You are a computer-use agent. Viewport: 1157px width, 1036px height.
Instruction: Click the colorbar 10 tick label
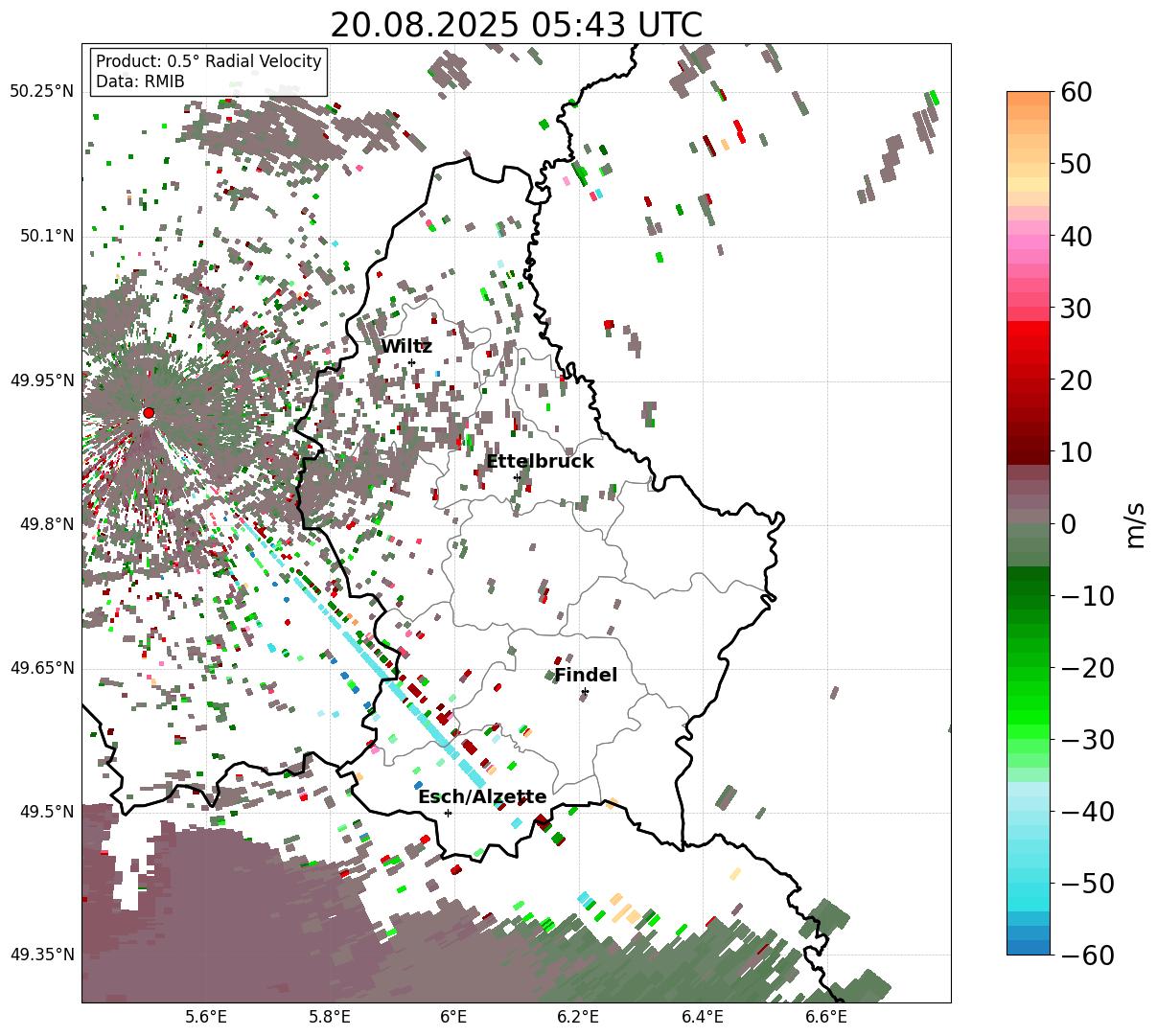coord(1076,451)
